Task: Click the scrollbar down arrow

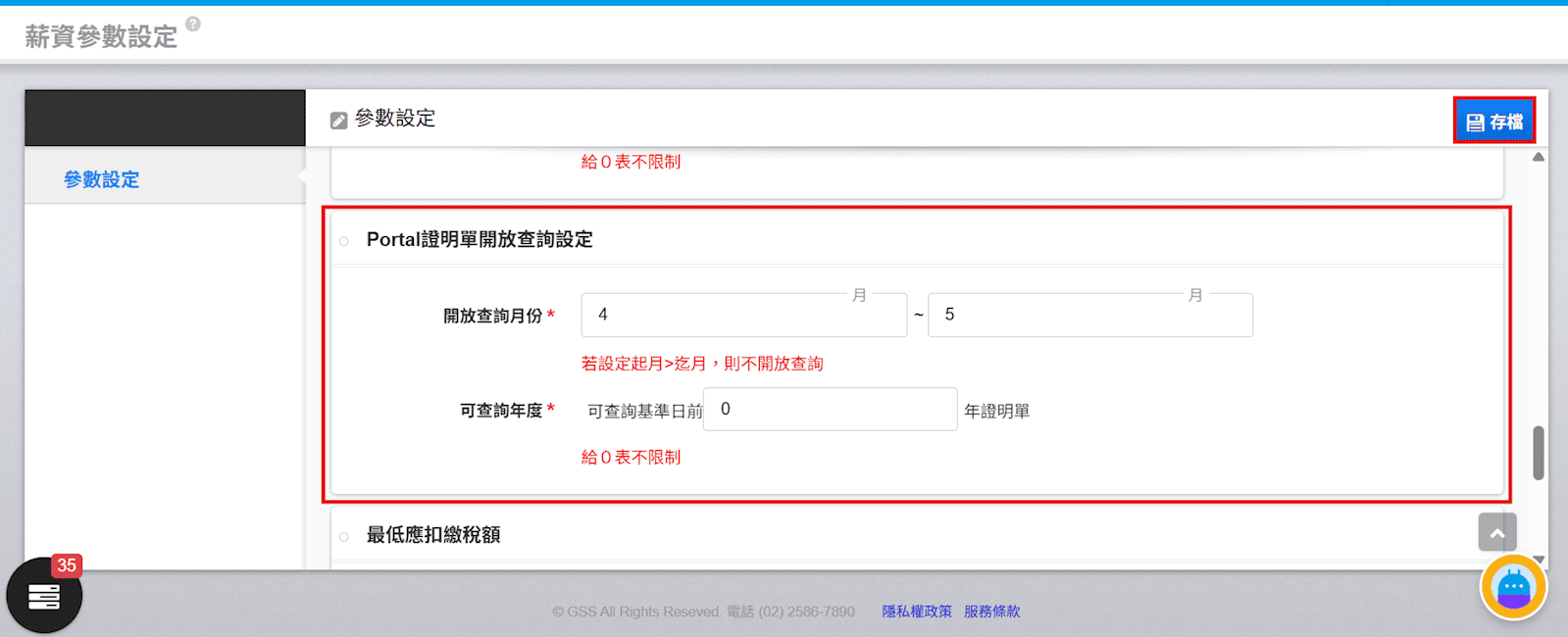Action: (1539, 560)
